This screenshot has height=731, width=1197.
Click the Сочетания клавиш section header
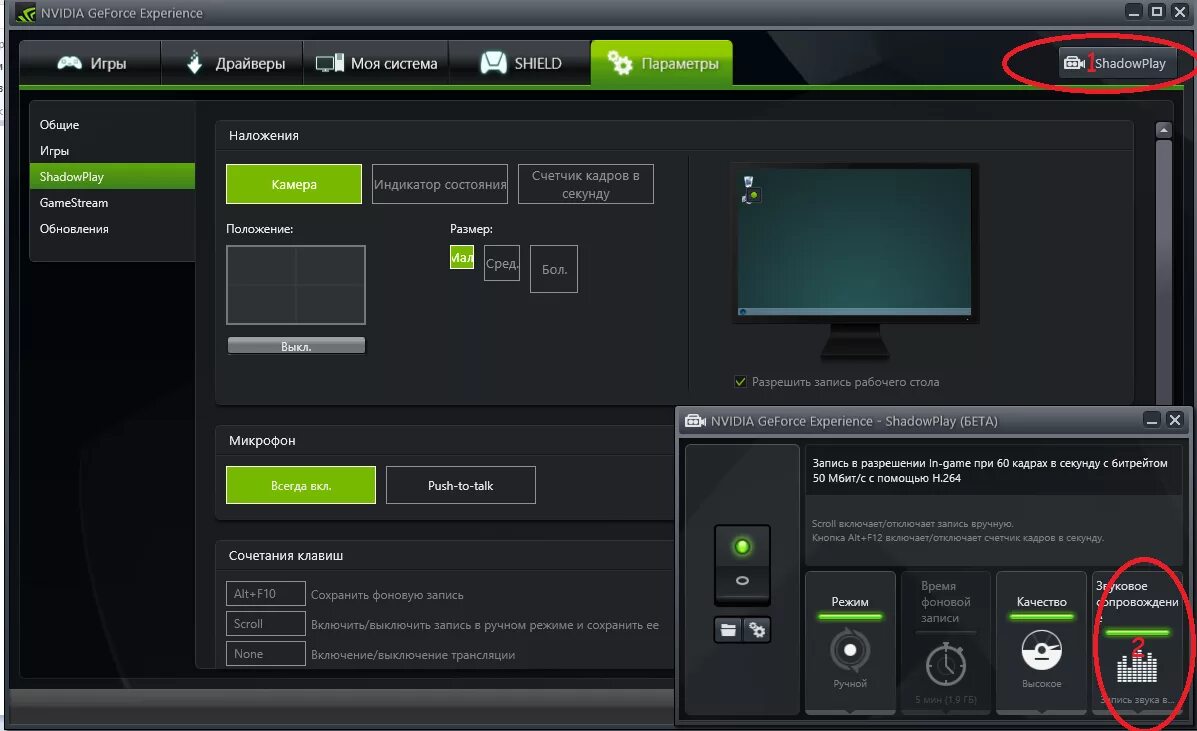tap(286, 555)
